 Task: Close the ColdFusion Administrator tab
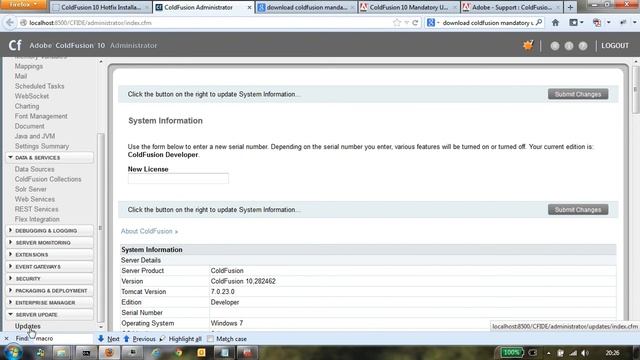click(249, 7)
